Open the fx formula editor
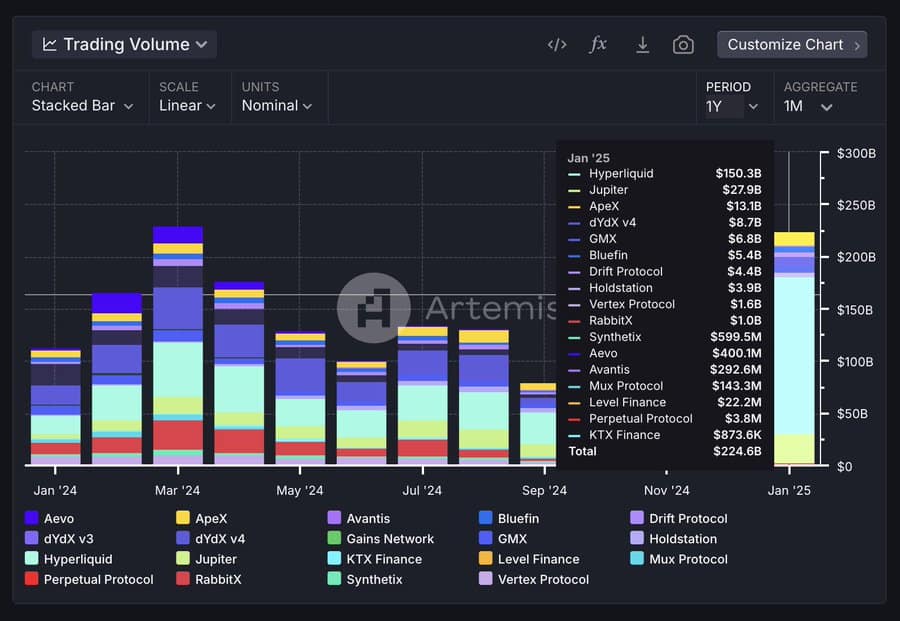Screen dimensions: 900x621 [598, 45]
